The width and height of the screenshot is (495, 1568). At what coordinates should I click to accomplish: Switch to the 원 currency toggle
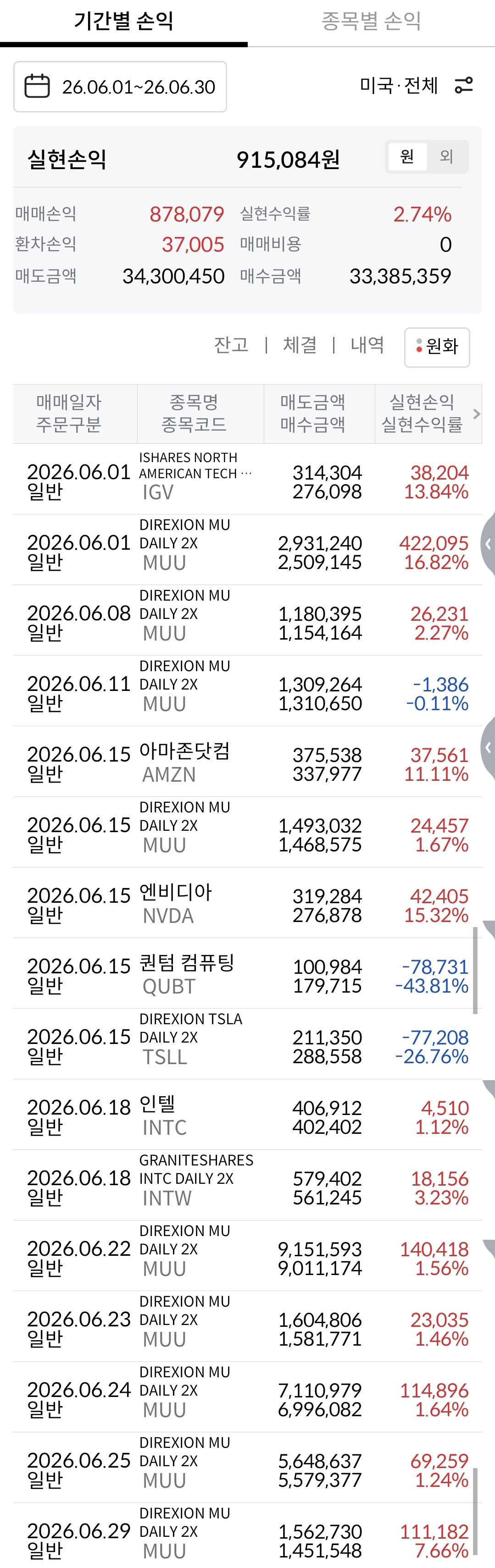pos(407,157)
